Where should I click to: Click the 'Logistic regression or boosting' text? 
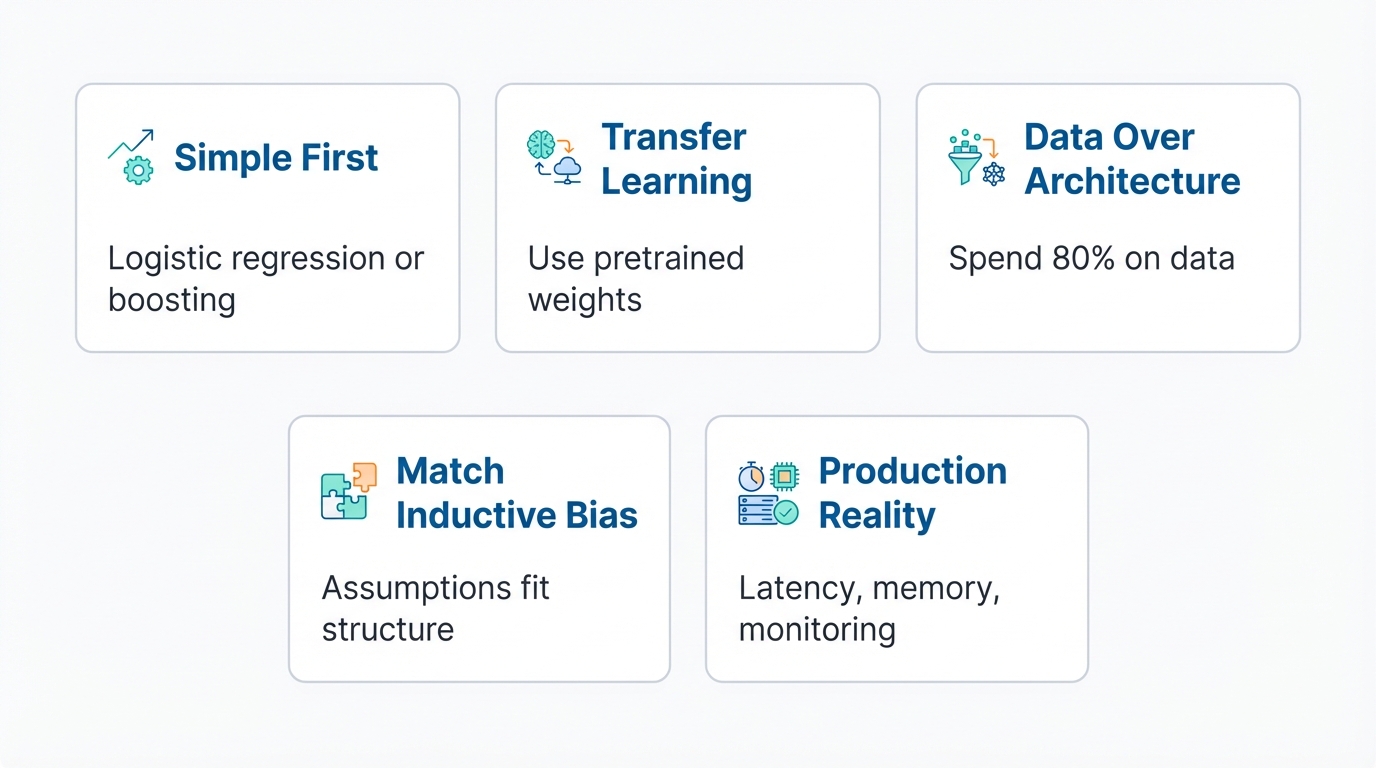pos(266,279)
